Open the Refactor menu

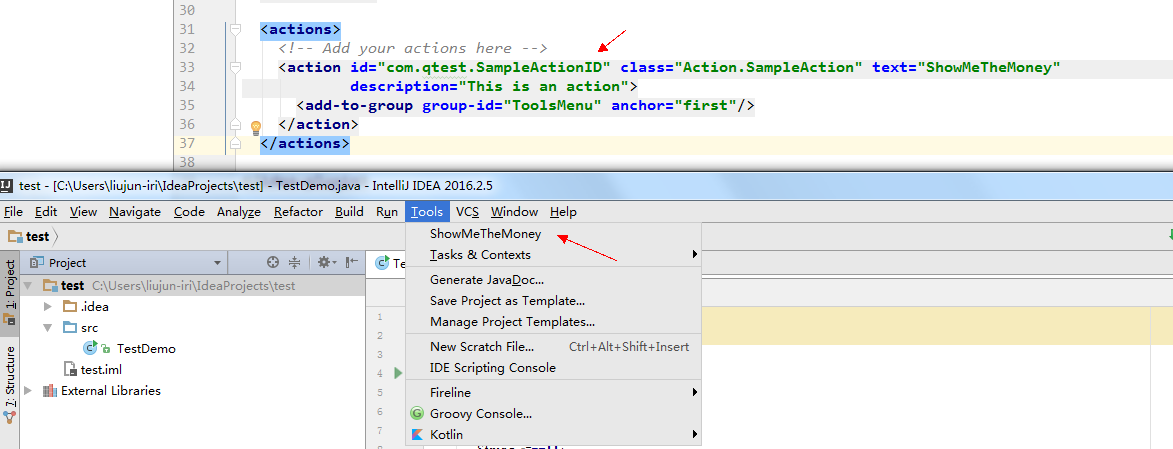[x=298, y=212]
